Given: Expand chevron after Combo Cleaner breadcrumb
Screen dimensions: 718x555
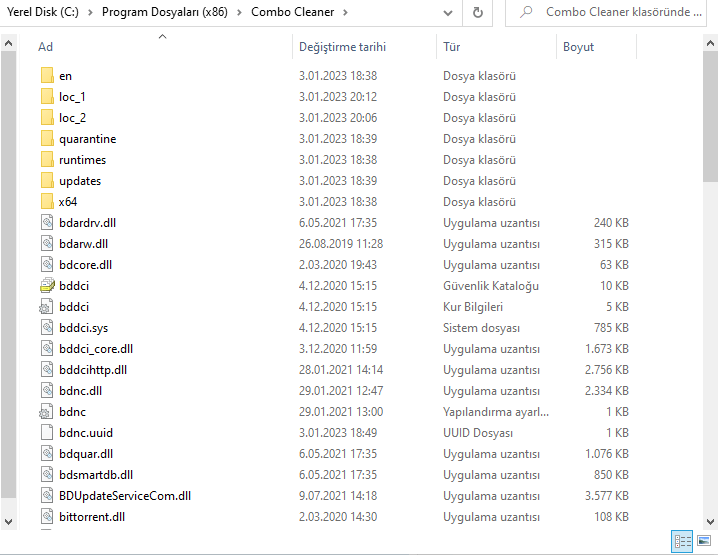Looking at the screenshot, I should tap(346, 12).
